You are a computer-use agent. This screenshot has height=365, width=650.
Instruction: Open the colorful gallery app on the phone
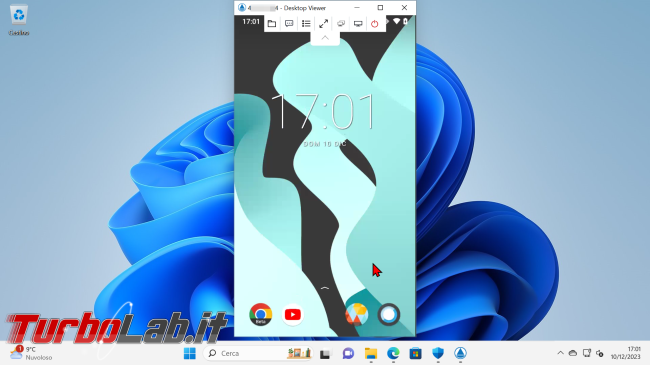(x=357, y=314)
